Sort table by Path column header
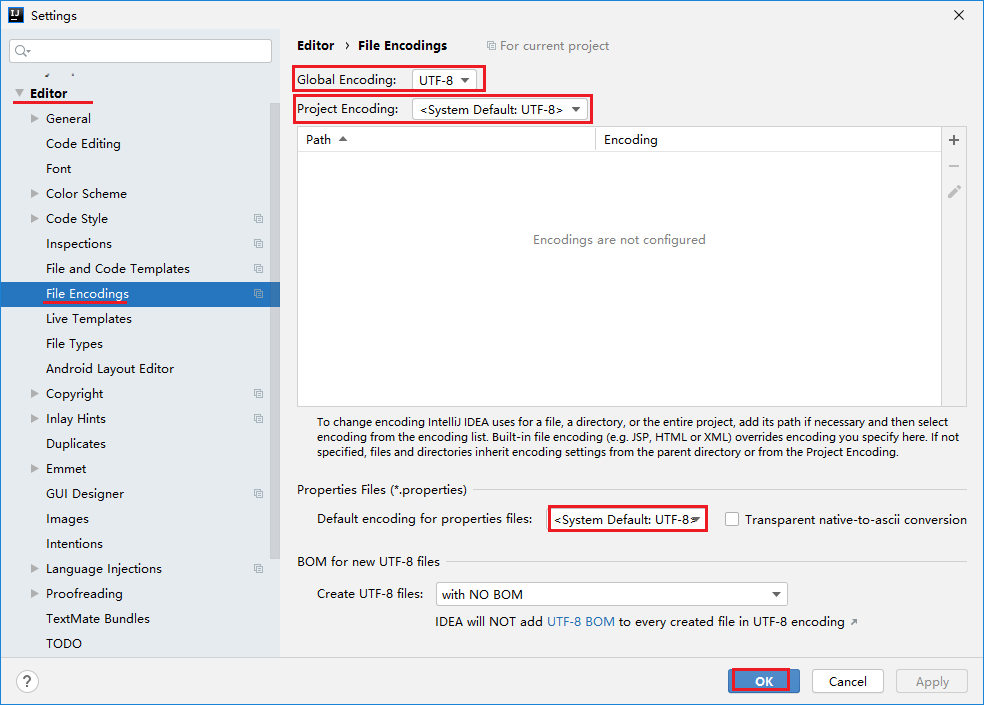 [446, 139]
